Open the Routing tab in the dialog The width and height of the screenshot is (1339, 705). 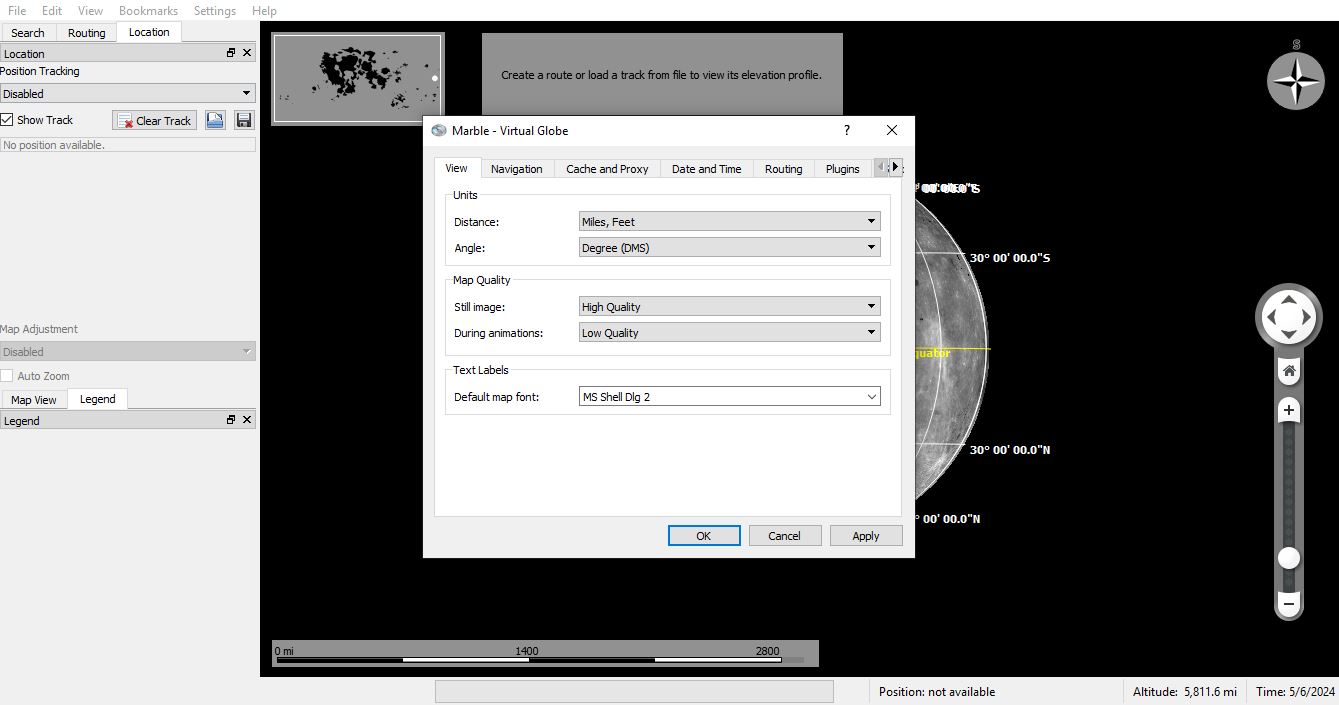[x=784, y=169]
